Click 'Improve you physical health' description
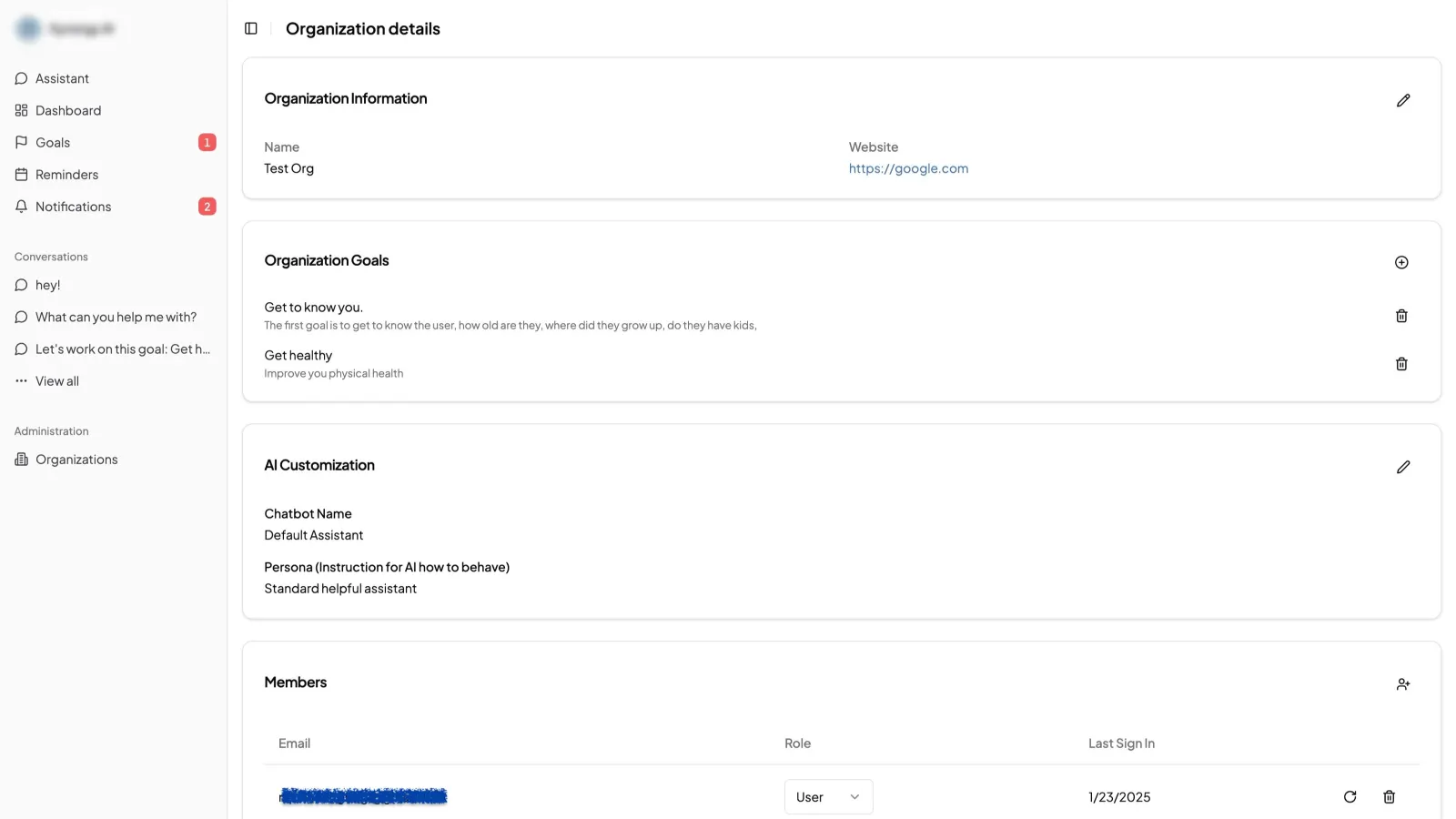1456x819 pixels. pyautogui.click(x=333, y=373)
